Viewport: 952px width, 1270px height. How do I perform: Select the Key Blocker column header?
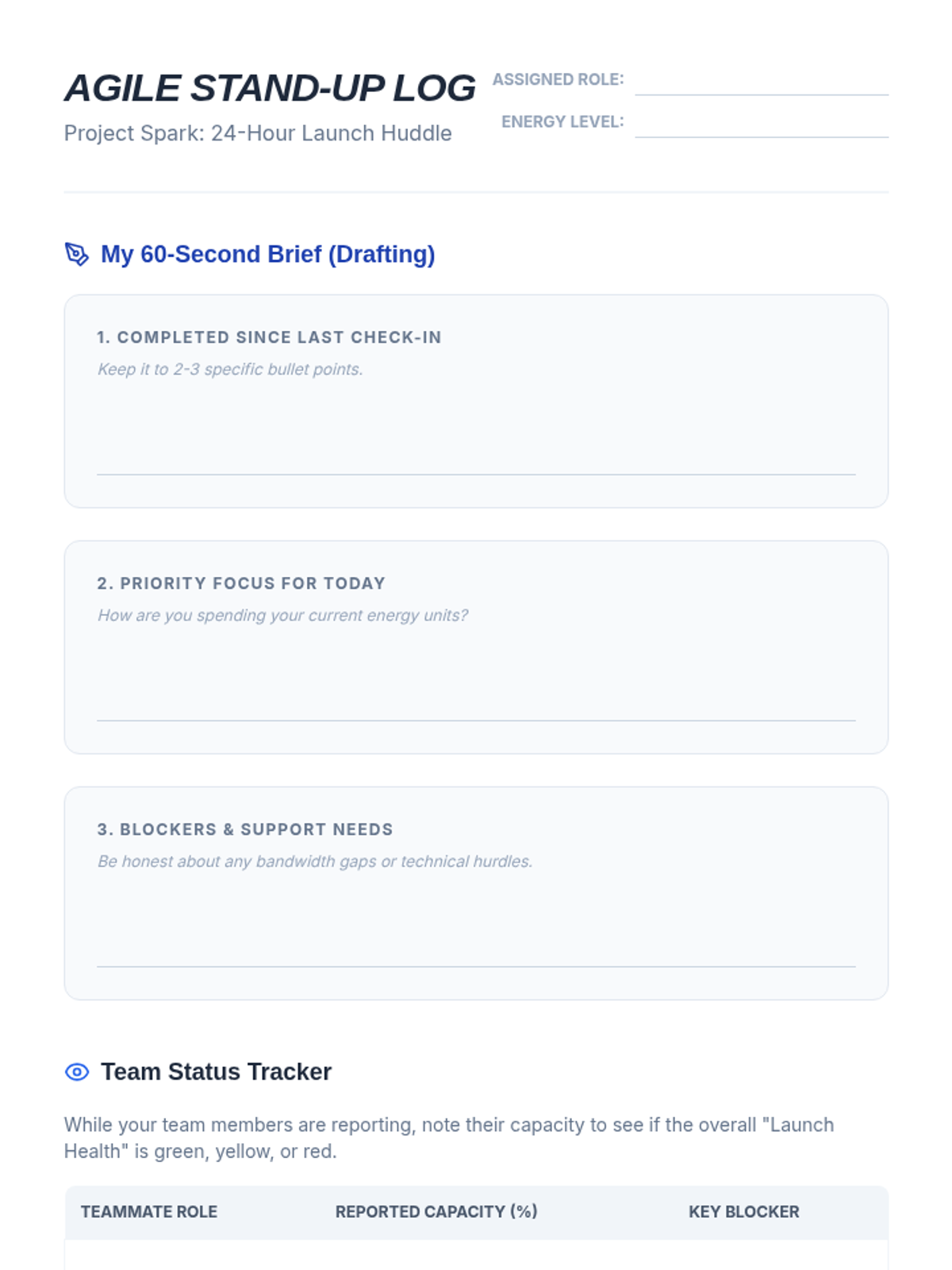point(744,1212)
